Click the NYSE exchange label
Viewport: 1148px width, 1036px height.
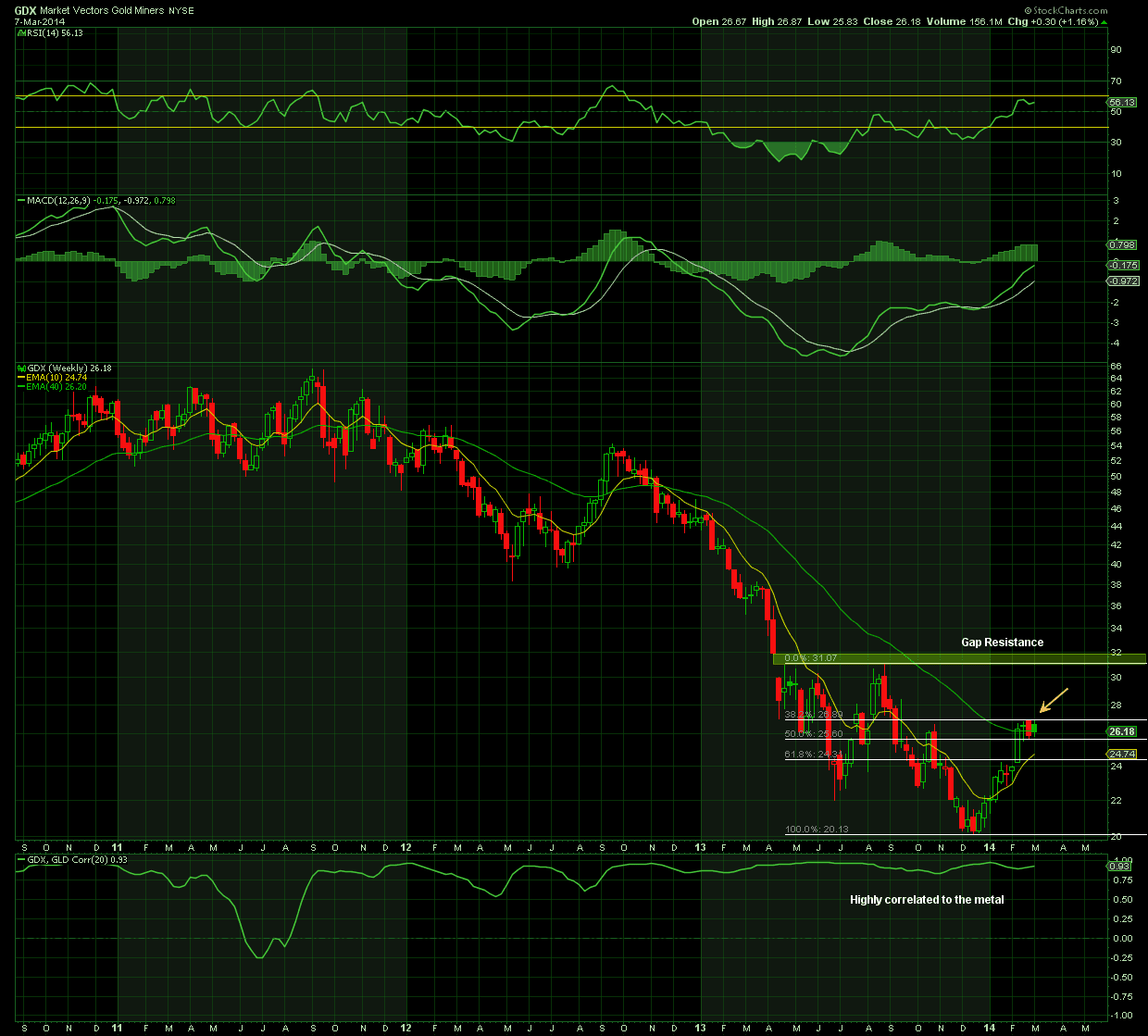pyautogui.click(x=180, y=10)
